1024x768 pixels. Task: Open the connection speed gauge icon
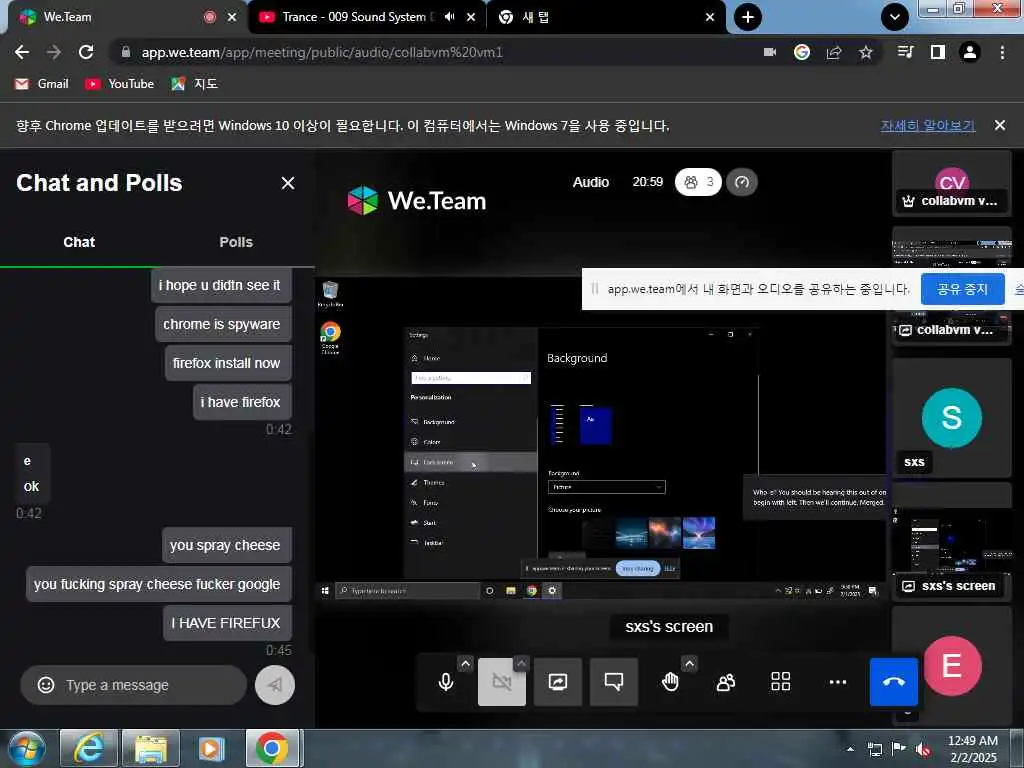(x=742, y=182)
